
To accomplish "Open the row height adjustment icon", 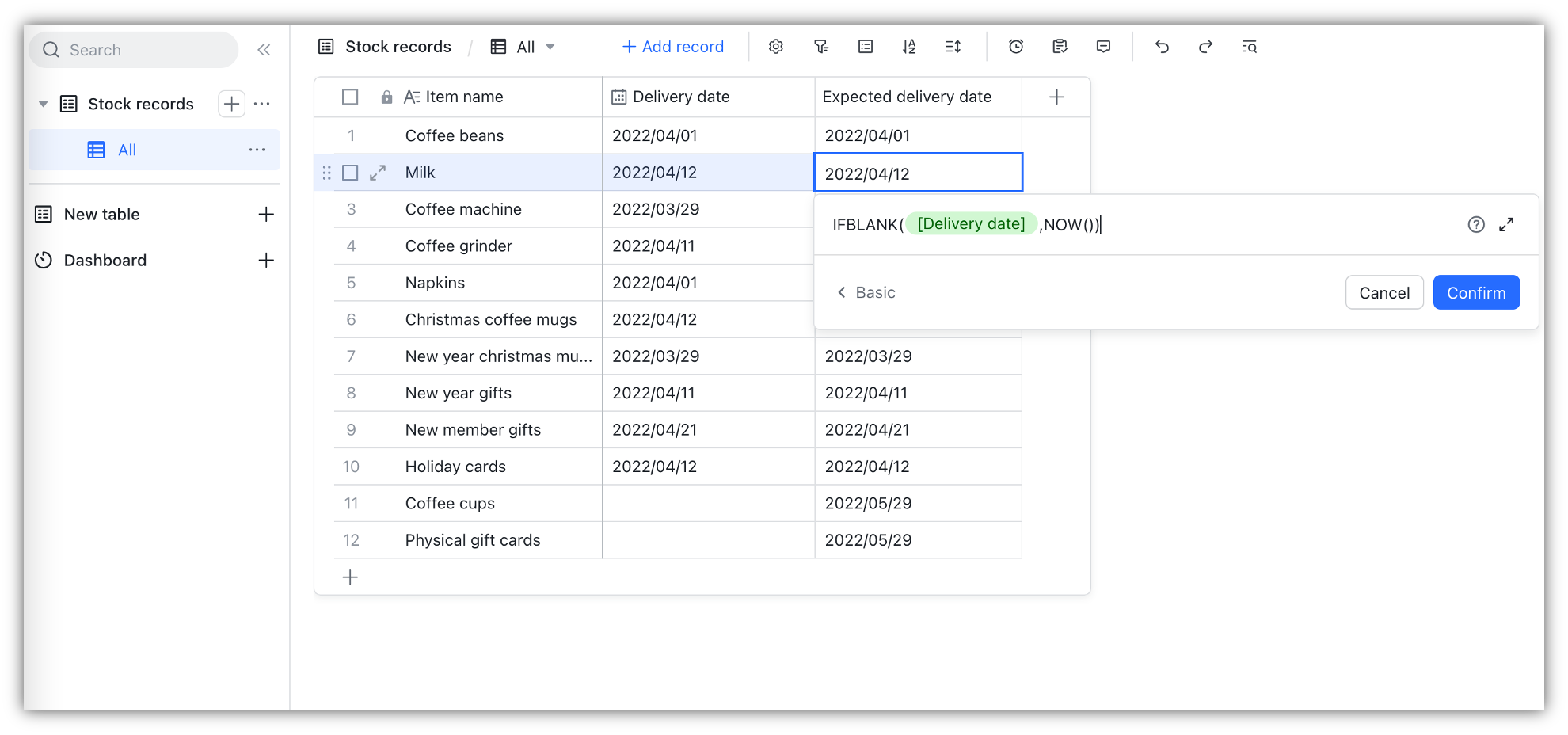I will [x=953, y=47].
